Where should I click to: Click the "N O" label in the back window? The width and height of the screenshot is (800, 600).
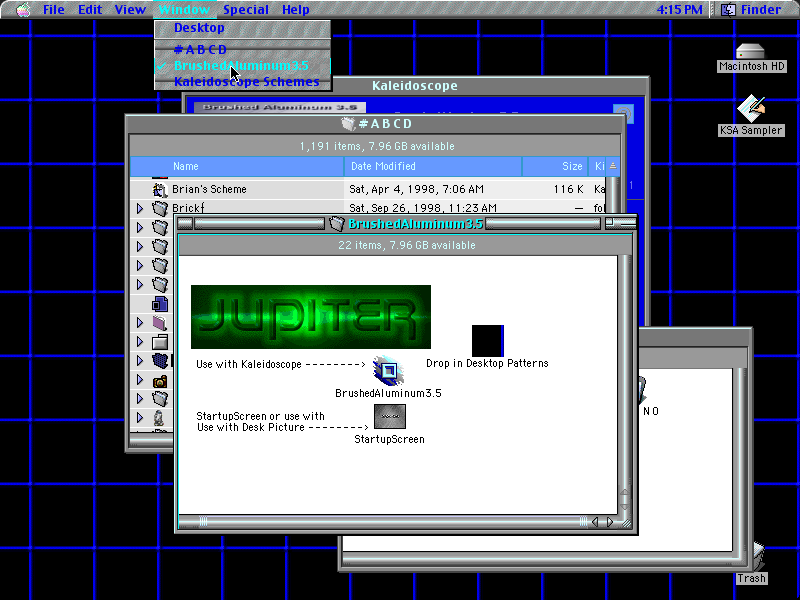[651, 411]
